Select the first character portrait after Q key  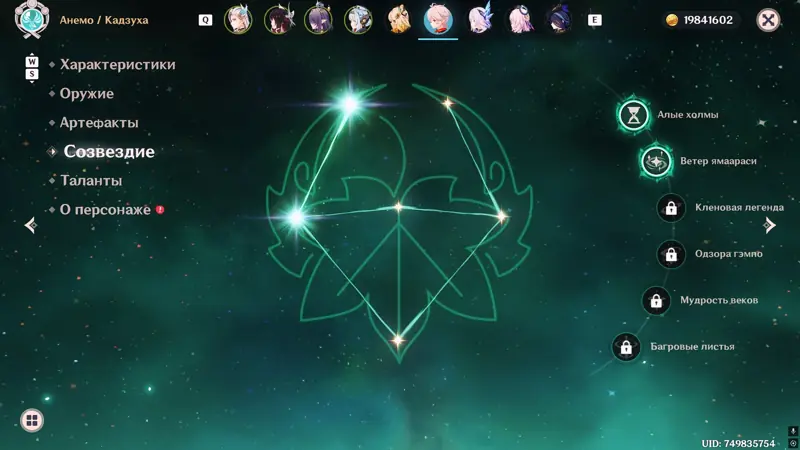point(238,20)
